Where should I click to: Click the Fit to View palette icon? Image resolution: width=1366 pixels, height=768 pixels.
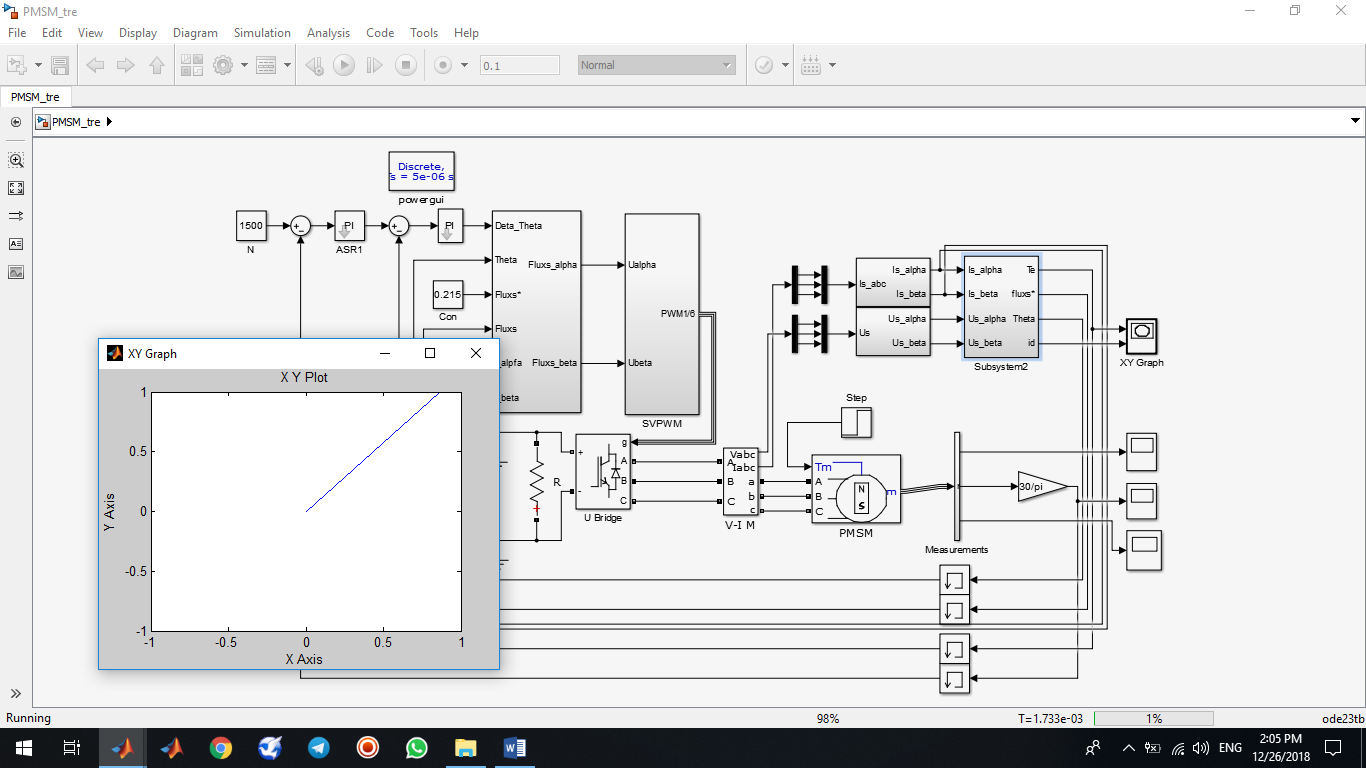point(16,188)
